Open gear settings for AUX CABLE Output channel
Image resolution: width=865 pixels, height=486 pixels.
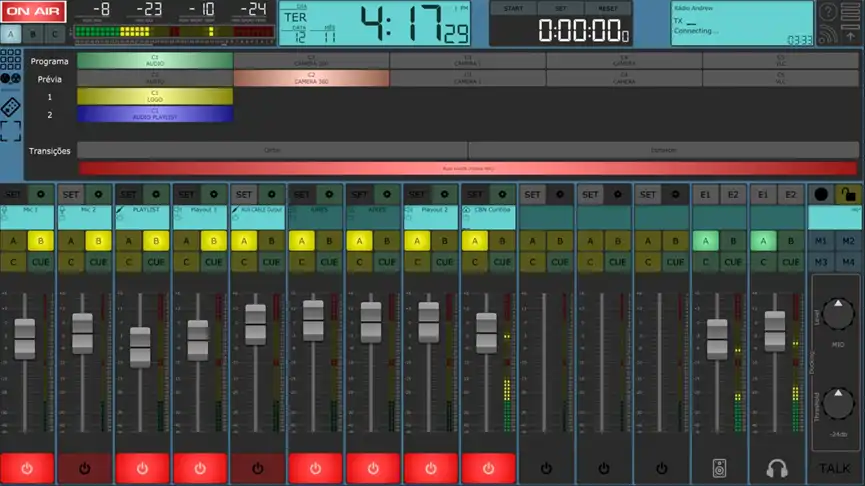(x=271, y=194)
